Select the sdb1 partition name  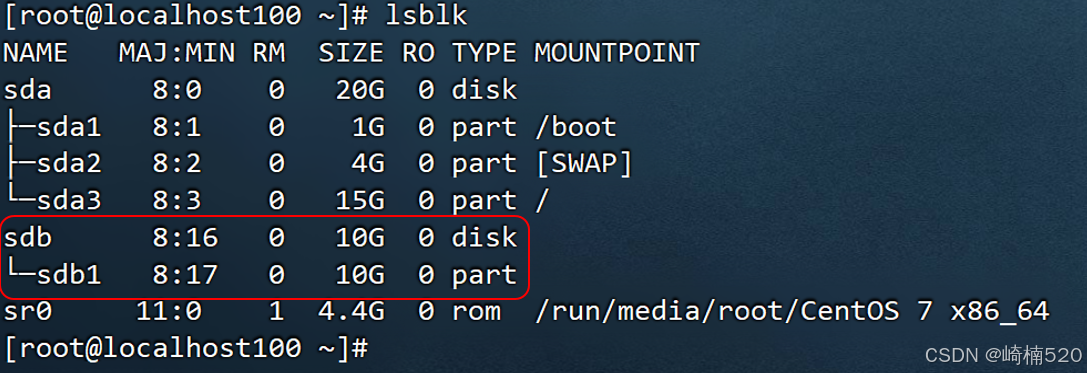point(69,275)
